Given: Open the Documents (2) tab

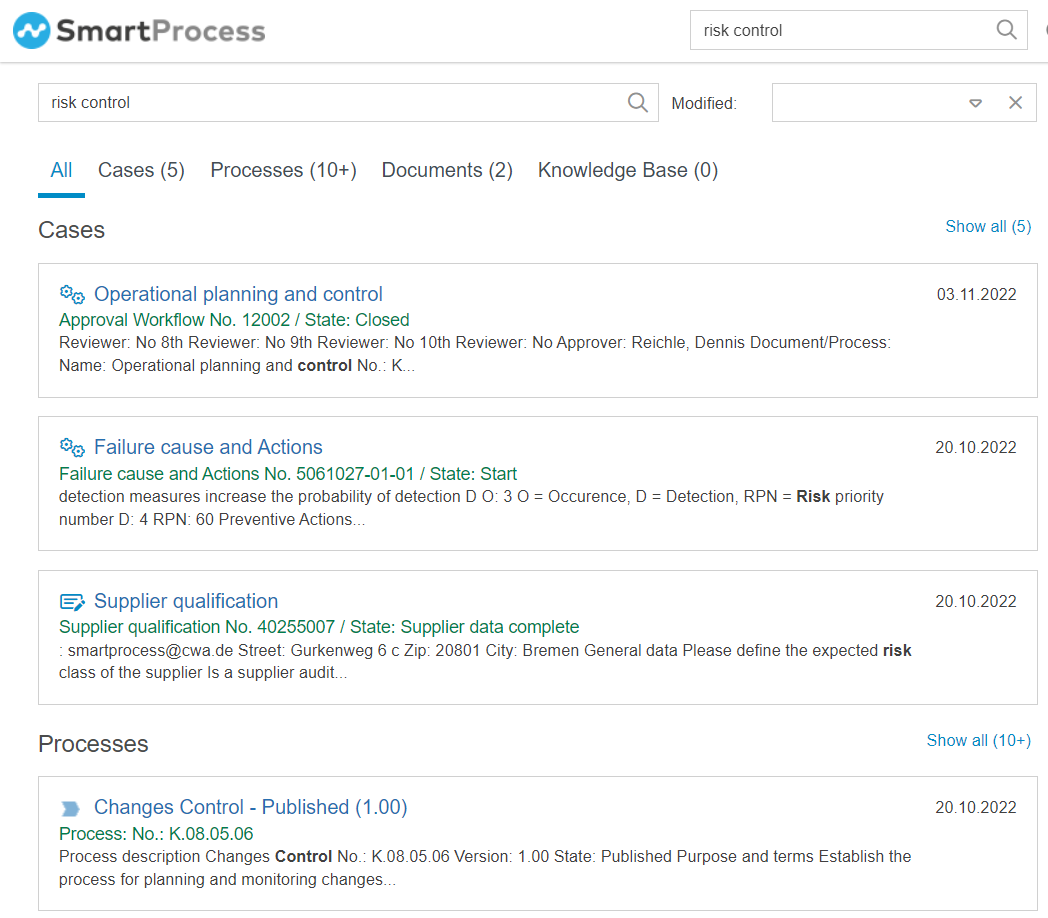Looking at the screenshot, I should (447, 170).
